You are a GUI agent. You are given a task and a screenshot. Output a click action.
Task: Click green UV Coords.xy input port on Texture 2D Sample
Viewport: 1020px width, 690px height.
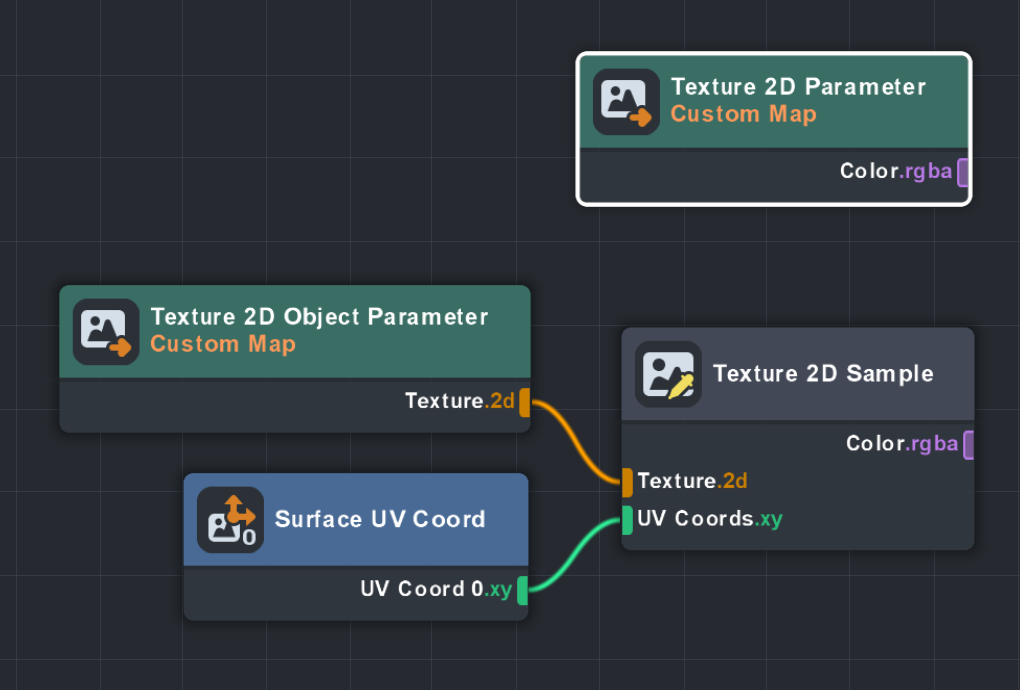click(x=627, y=520)
